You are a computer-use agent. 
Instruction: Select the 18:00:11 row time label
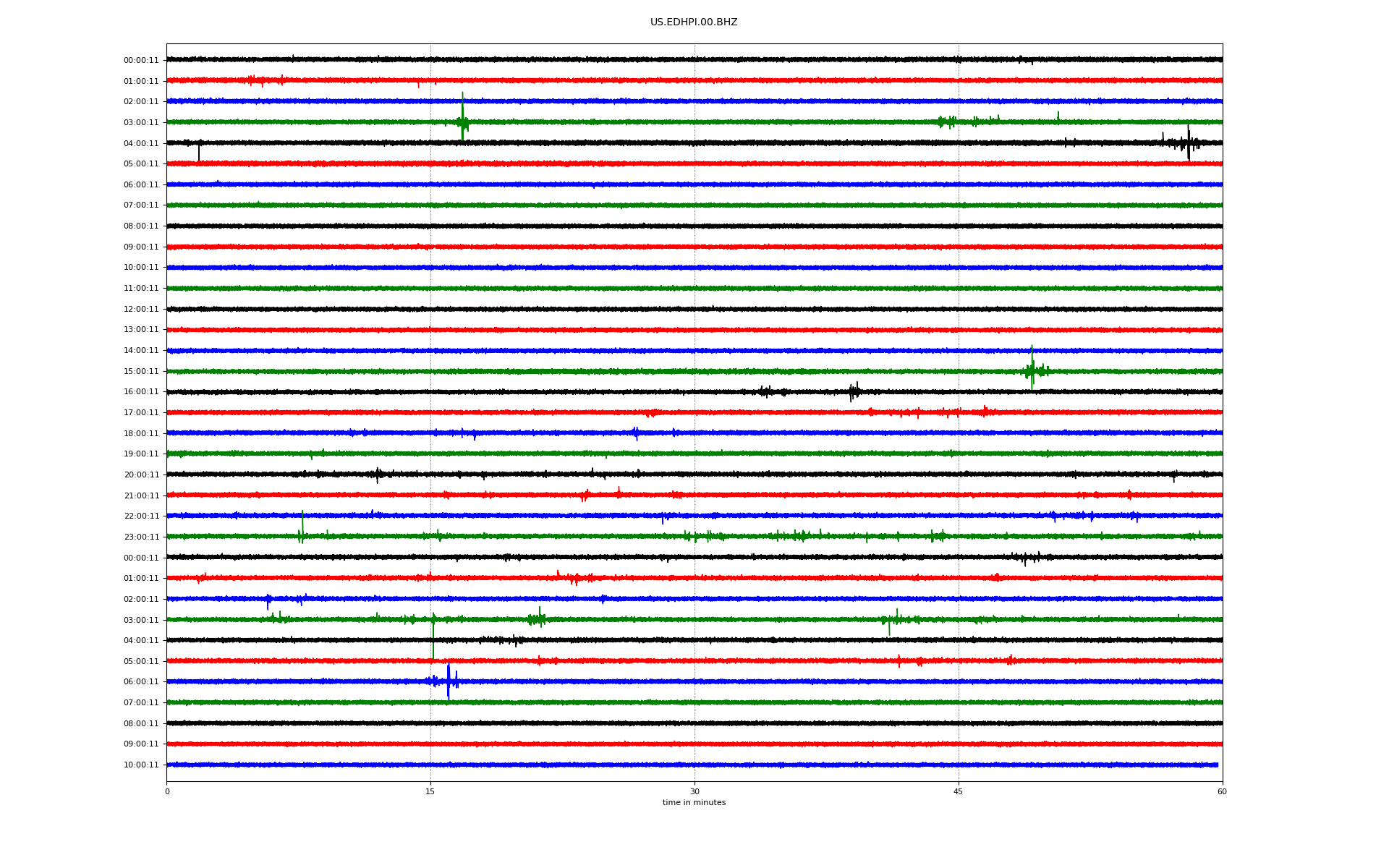coord(141,434)
